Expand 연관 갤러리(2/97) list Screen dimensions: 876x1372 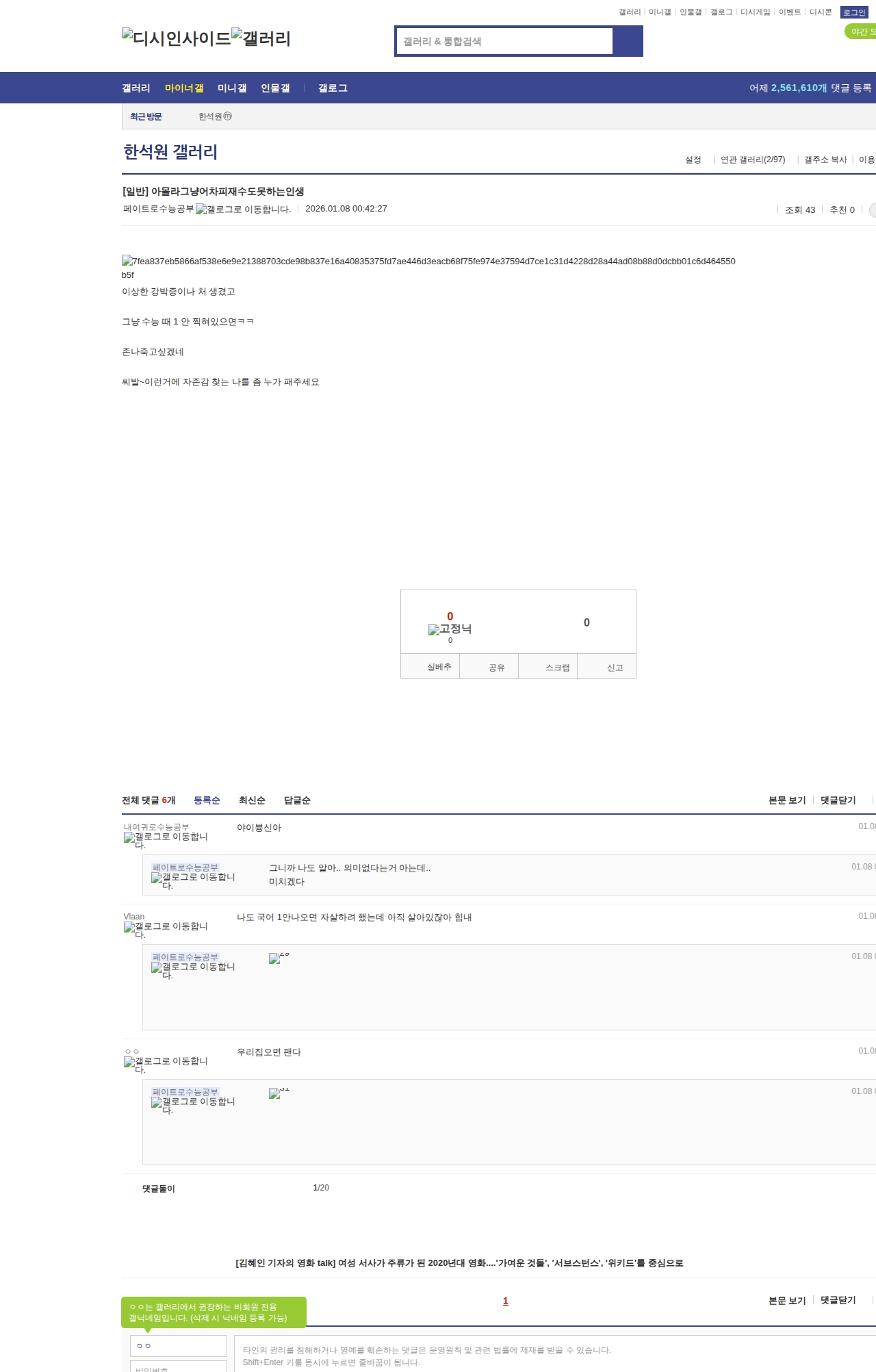753,160
